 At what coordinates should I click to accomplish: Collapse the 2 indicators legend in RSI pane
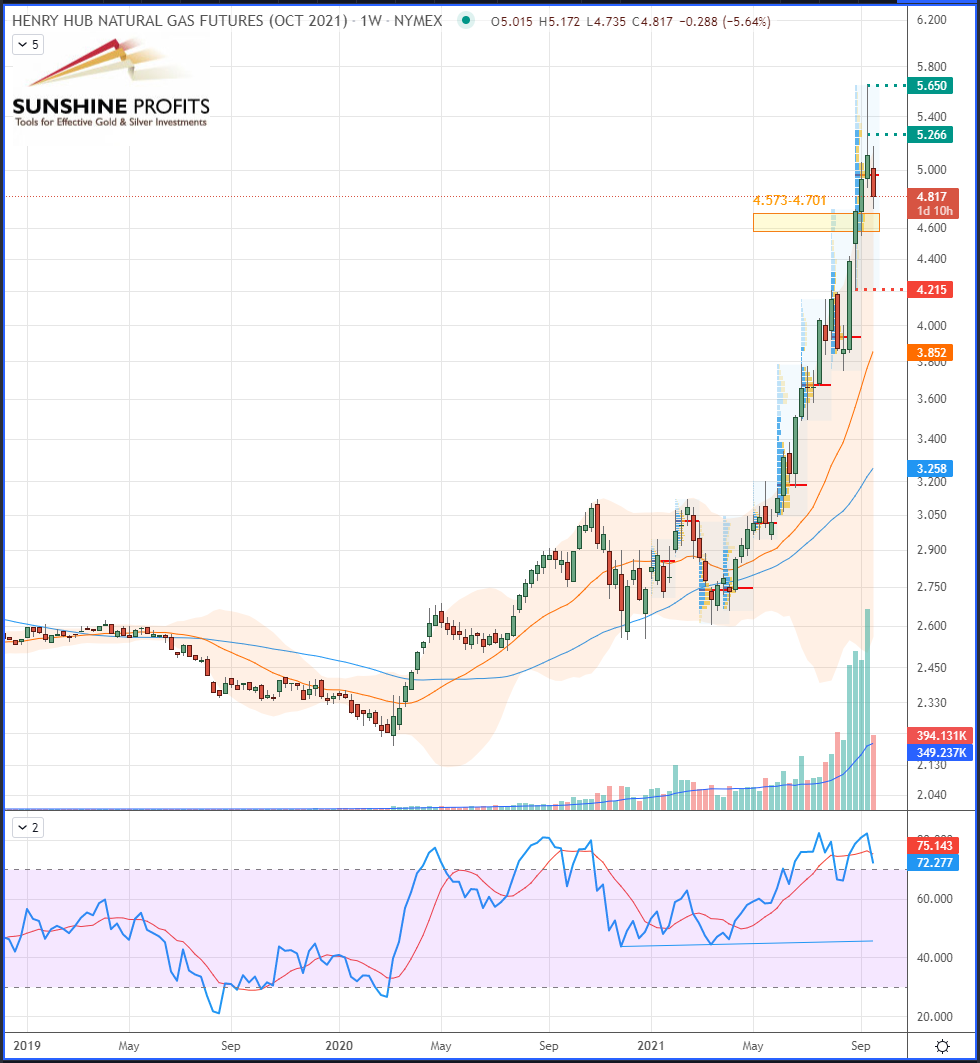[28, 828]
